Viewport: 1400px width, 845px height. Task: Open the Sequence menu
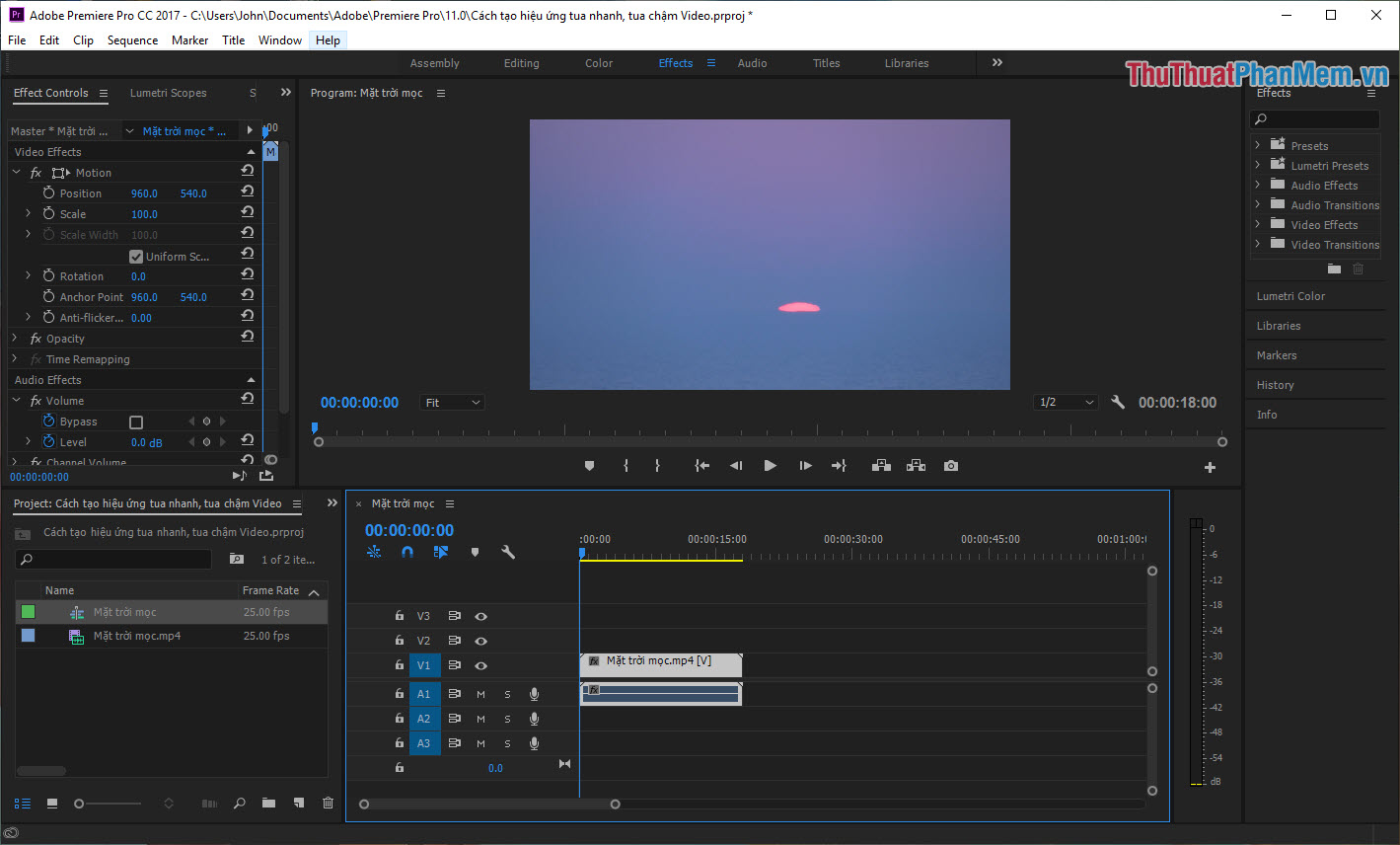pyautogui.click(x=132, y=40)
